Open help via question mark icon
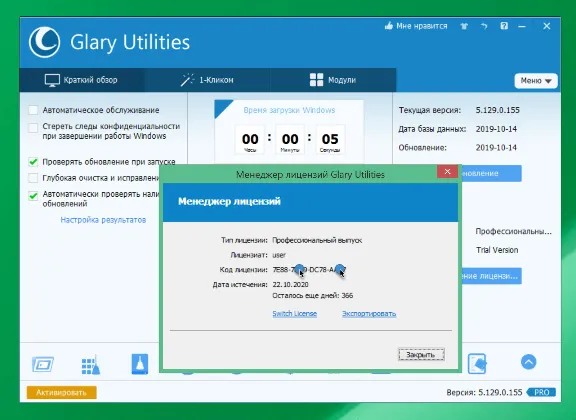The width and height of the screenshot is (576, 420). pyautogui.click(x=504, y=26)
